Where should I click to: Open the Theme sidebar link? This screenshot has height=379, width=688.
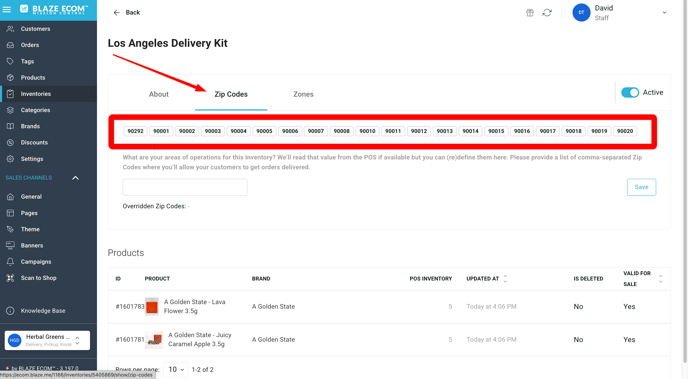click(30, 229)
